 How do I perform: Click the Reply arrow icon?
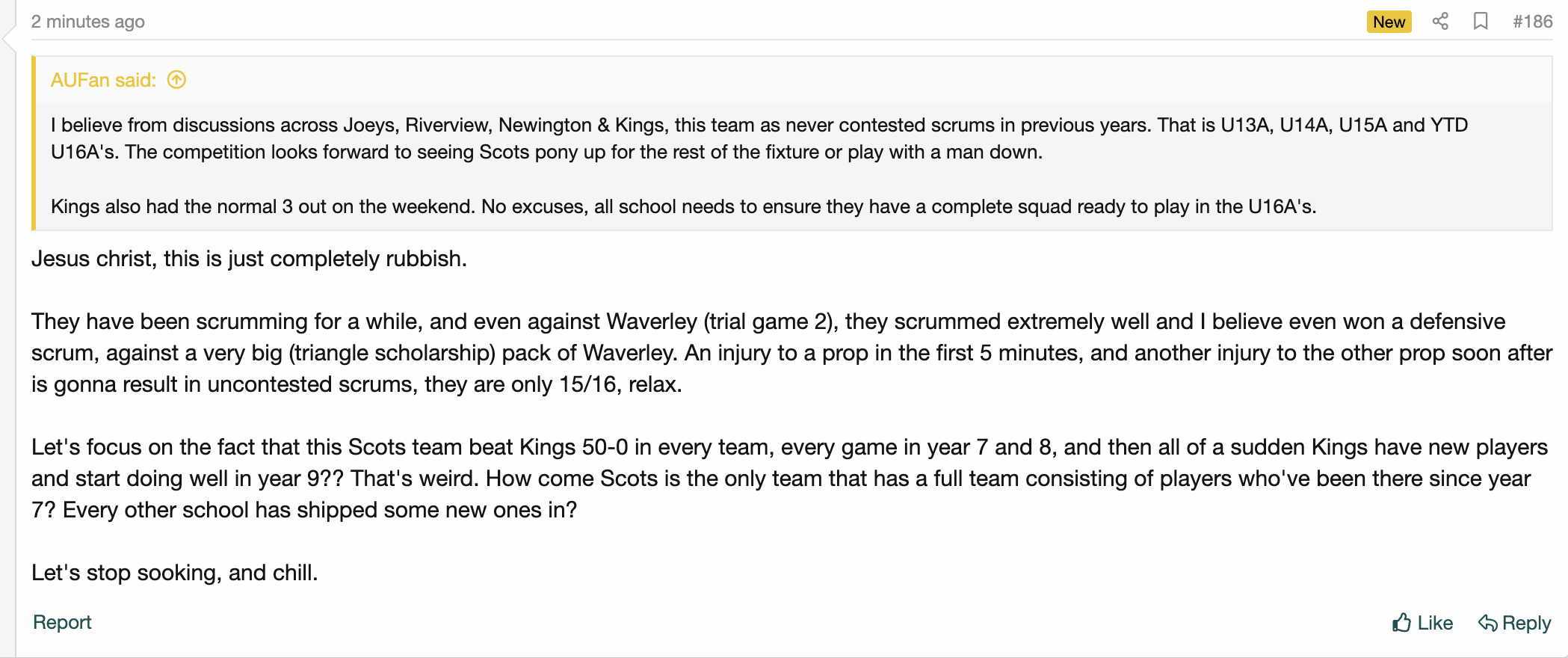(1488, 622)
